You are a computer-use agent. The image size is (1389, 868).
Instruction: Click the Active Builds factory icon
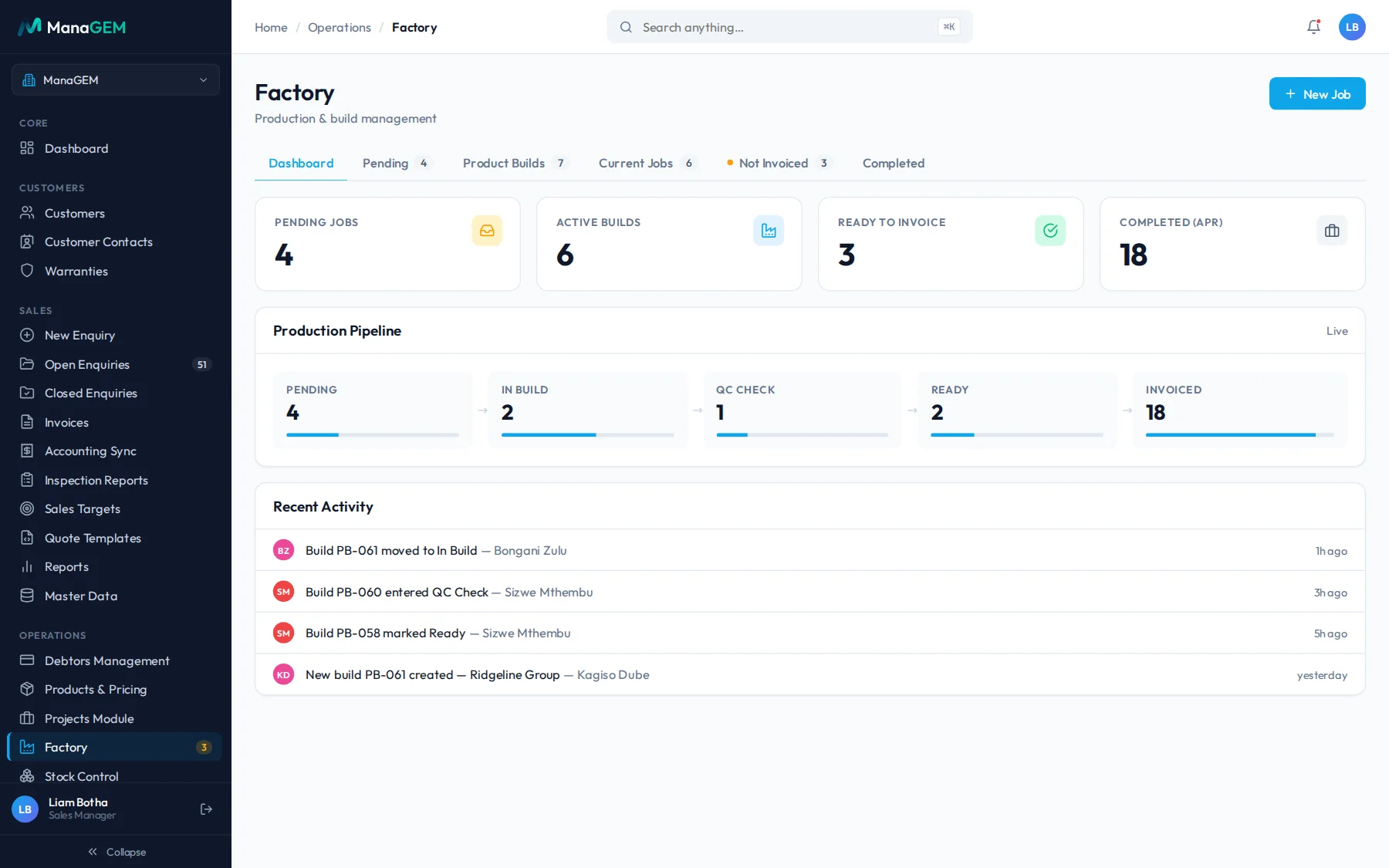(x=769, y=231)
